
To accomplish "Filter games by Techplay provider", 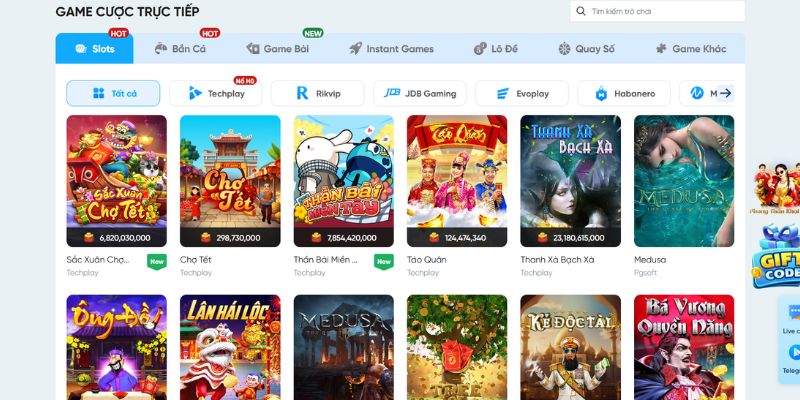I will pyautogui.click(x=216, y=93).
